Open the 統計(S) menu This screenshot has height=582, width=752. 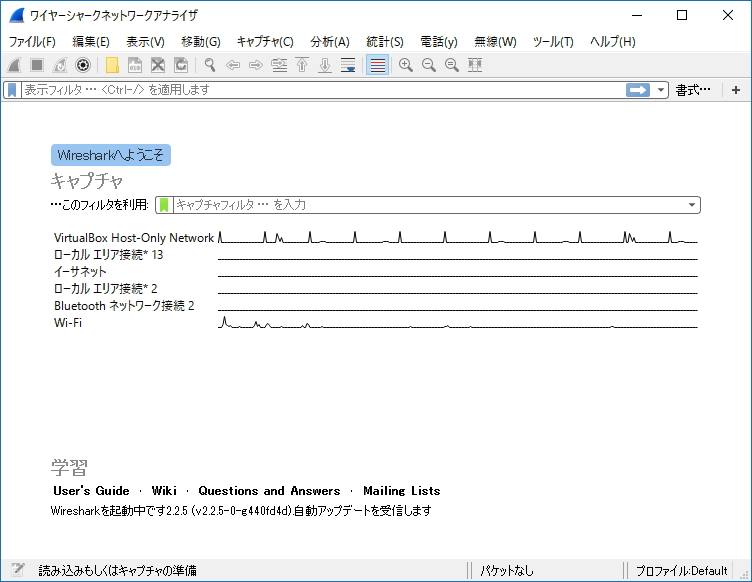coord(385,42)
